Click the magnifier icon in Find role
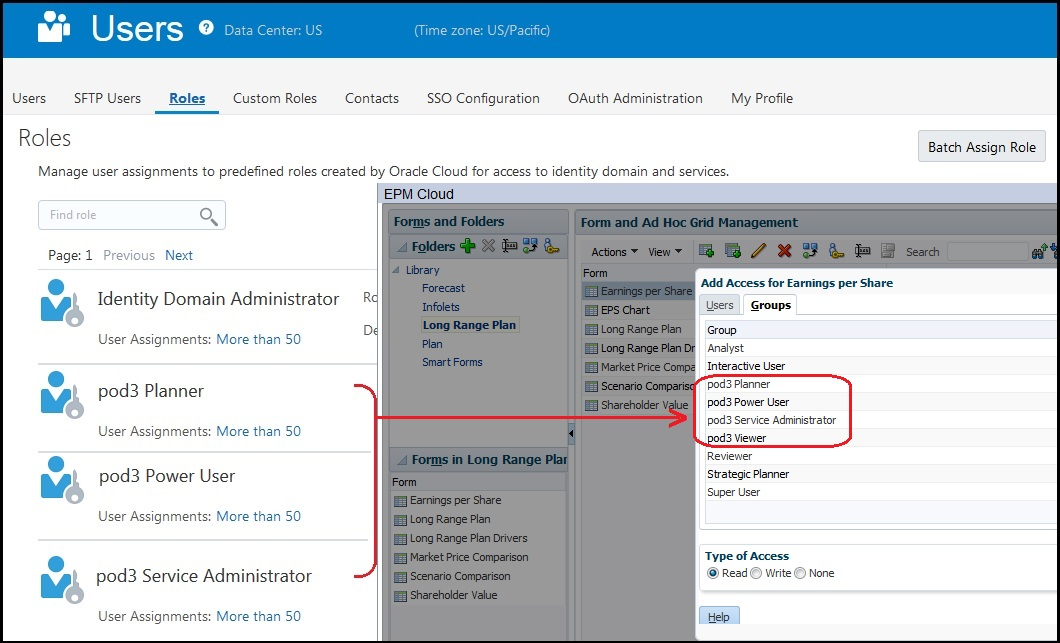This screenshot has height=643, width=1060. [208, 216]
